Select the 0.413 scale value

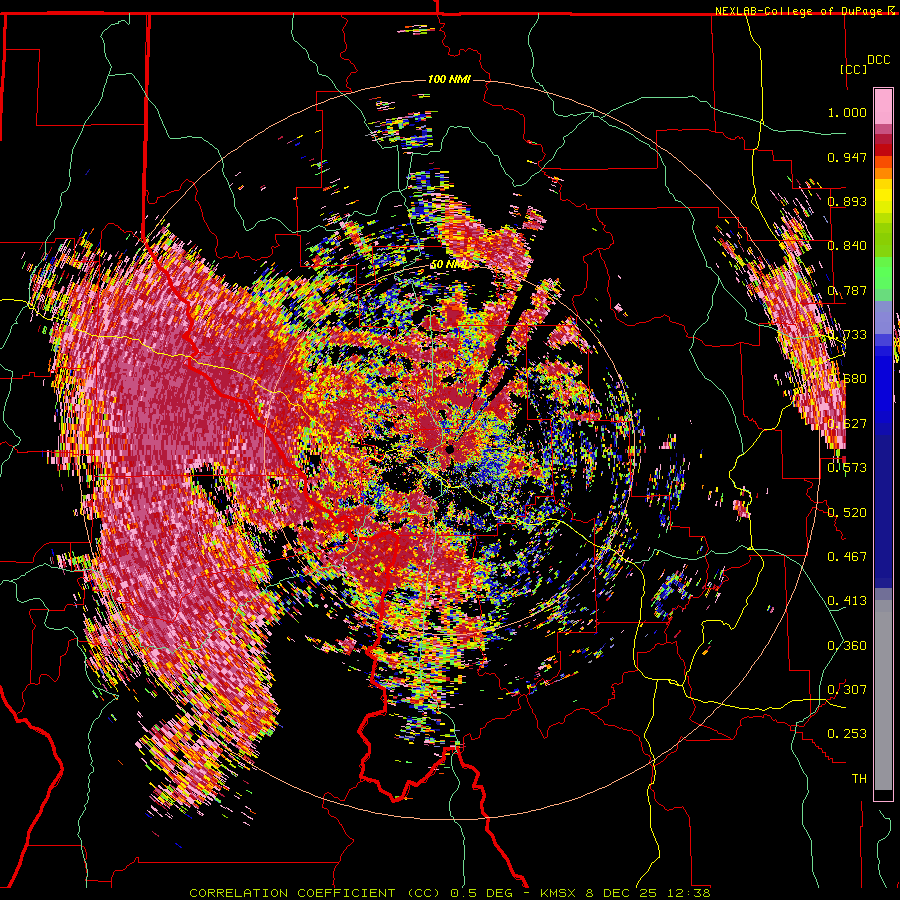point(847,601)
